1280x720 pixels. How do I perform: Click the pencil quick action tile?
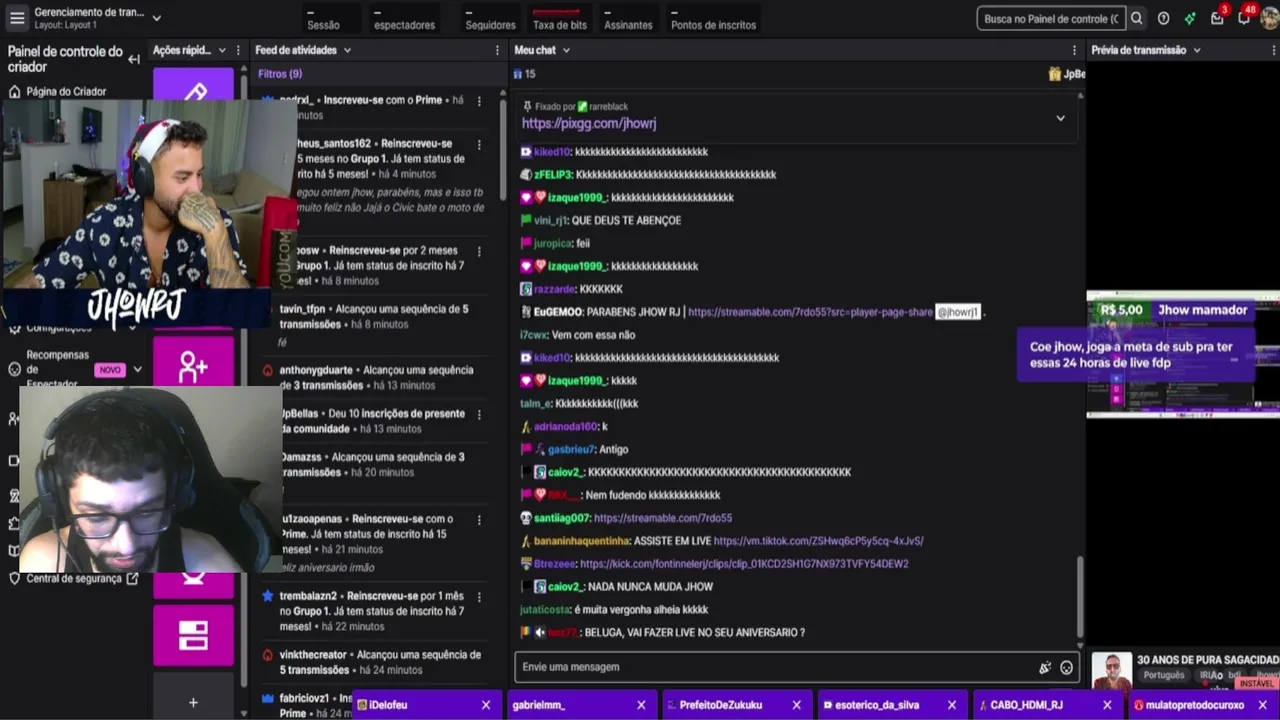[x=193, y=91]
